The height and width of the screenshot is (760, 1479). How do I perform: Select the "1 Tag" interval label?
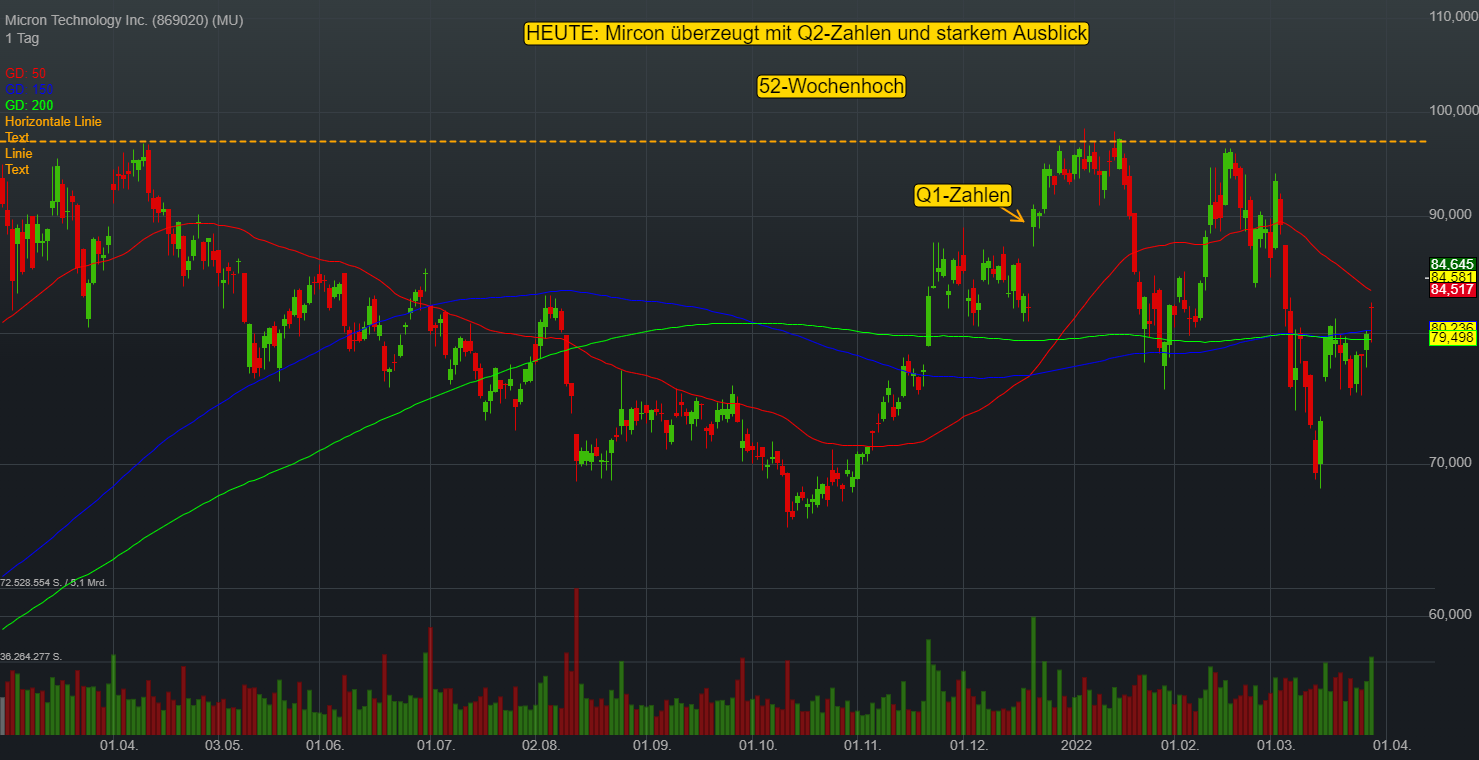(x=22, y=38)
